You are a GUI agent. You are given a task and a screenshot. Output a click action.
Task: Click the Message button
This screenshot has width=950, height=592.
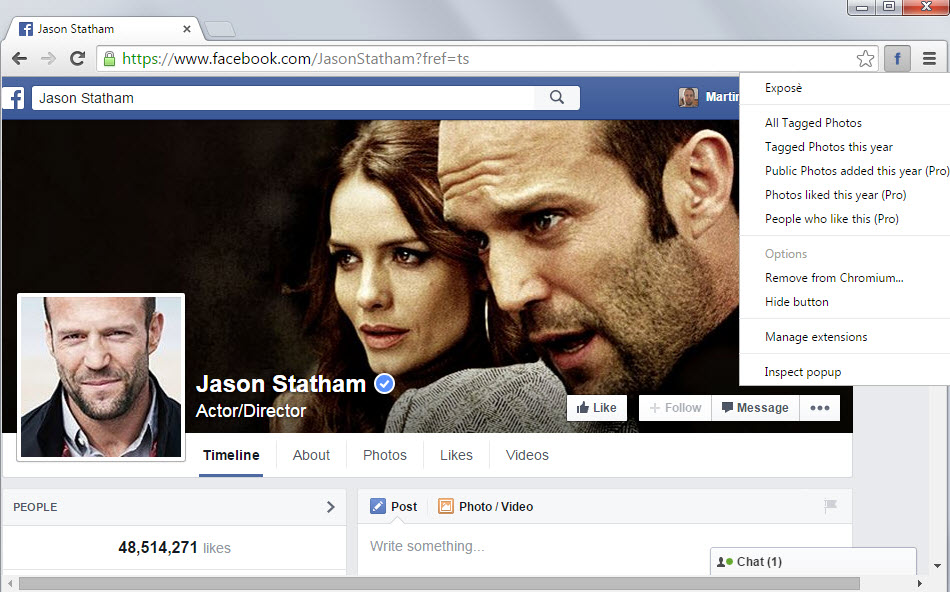click(756, 408)
